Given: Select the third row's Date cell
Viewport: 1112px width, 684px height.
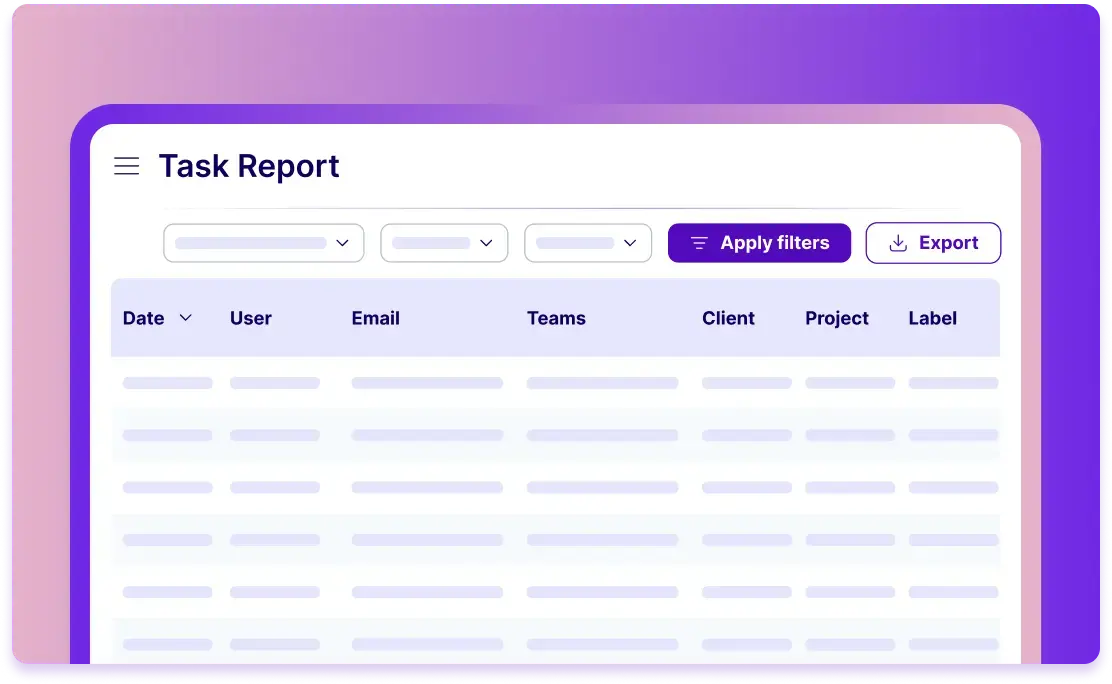Looking at the screenshot, I should (167, 487).
